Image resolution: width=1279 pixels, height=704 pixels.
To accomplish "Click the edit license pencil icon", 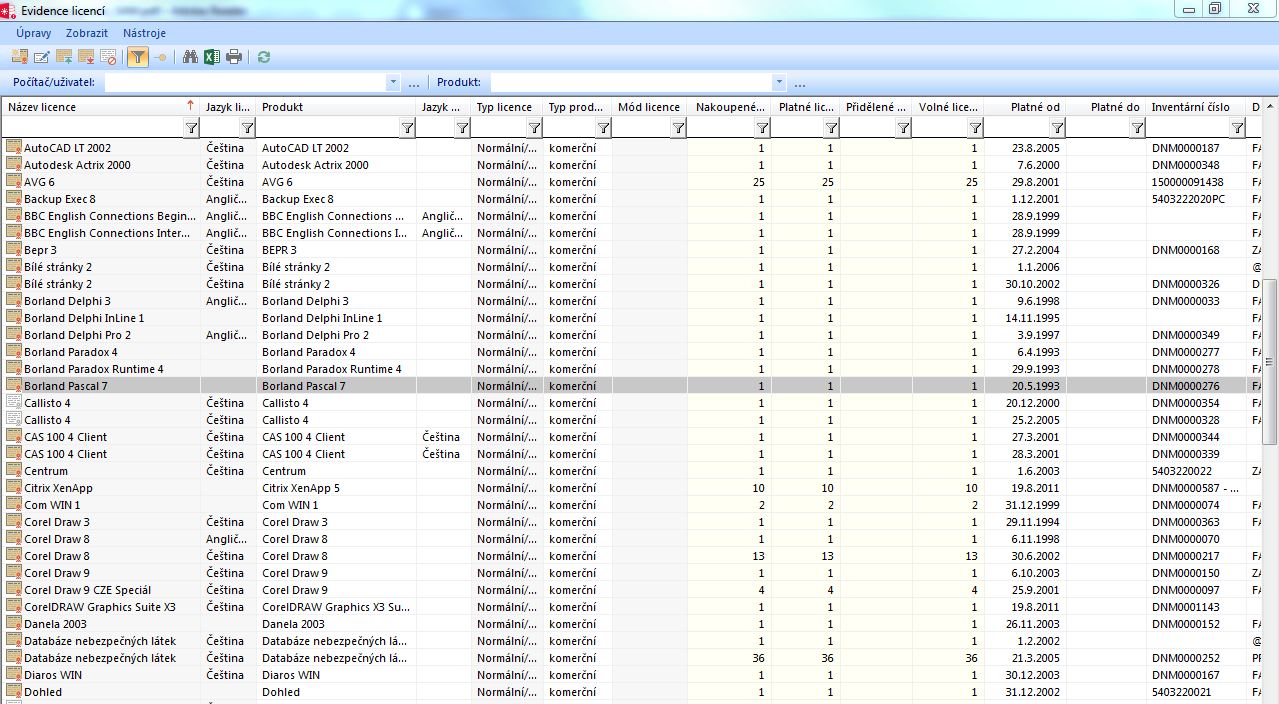I will tap(42, 57).
